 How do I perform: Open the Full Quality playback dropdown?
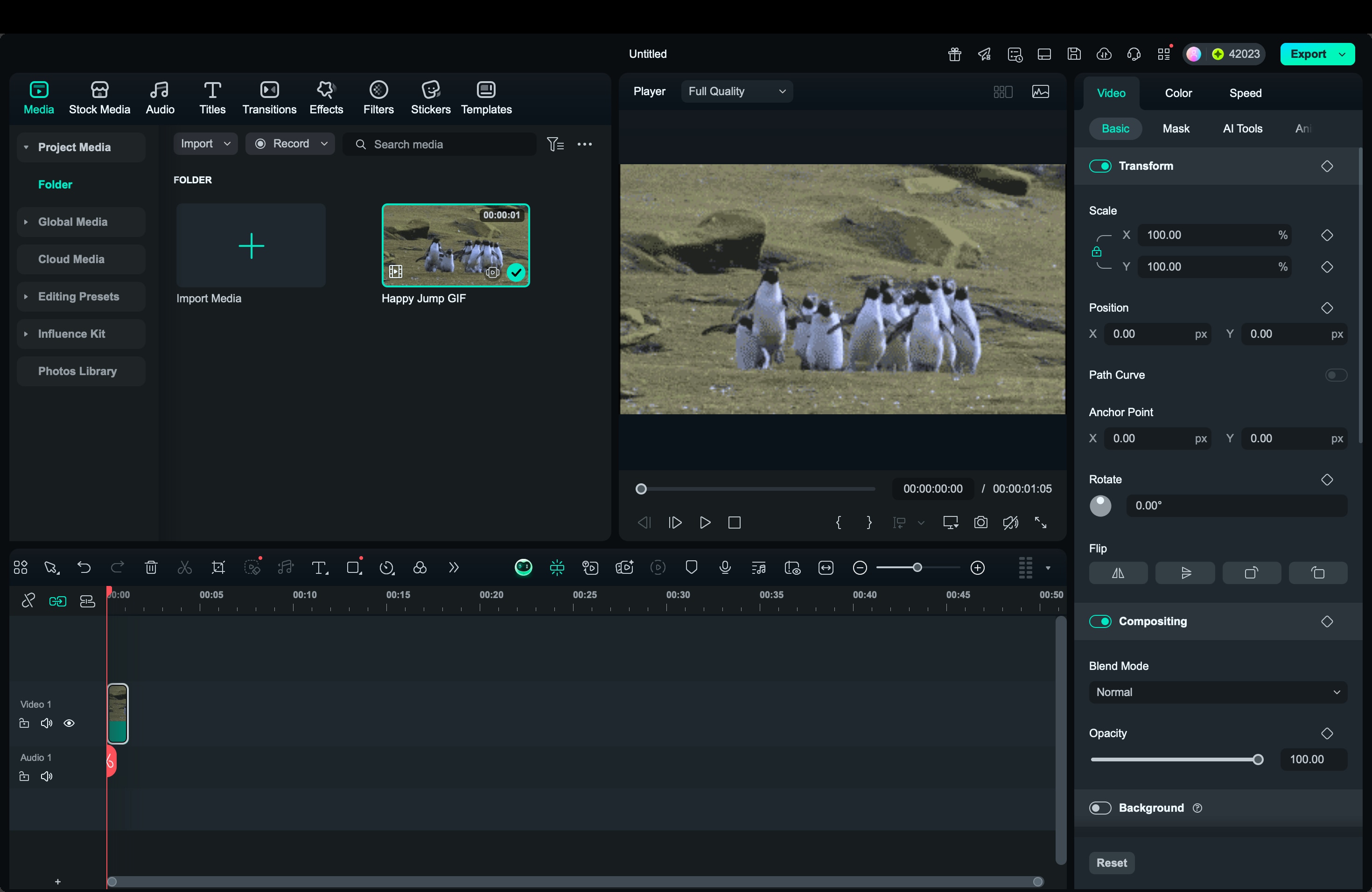pyautogui.click(x=736, y=91)
